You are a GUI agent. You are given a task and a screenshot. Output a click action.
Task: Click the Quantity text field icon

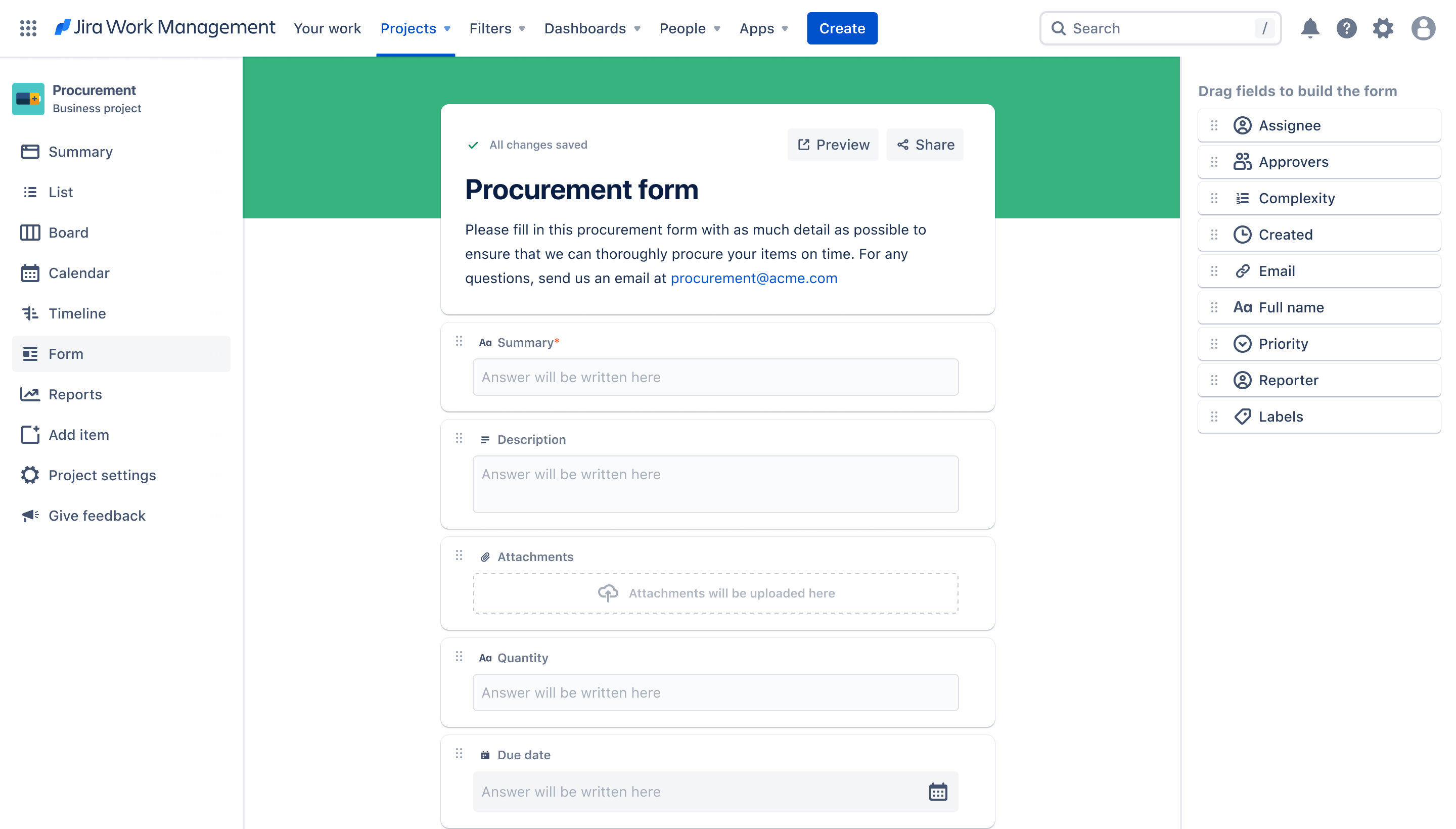[x=485, y=658]
